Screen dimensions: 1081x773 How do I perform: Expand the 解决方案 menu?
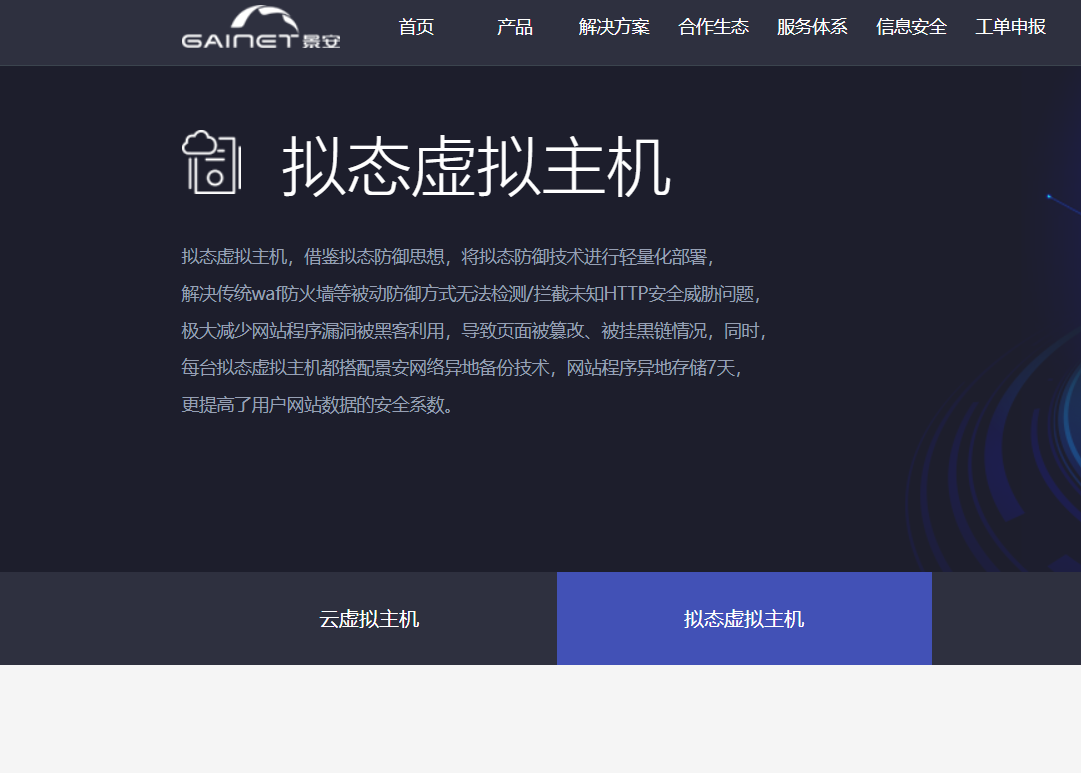[x=614, y=27]
